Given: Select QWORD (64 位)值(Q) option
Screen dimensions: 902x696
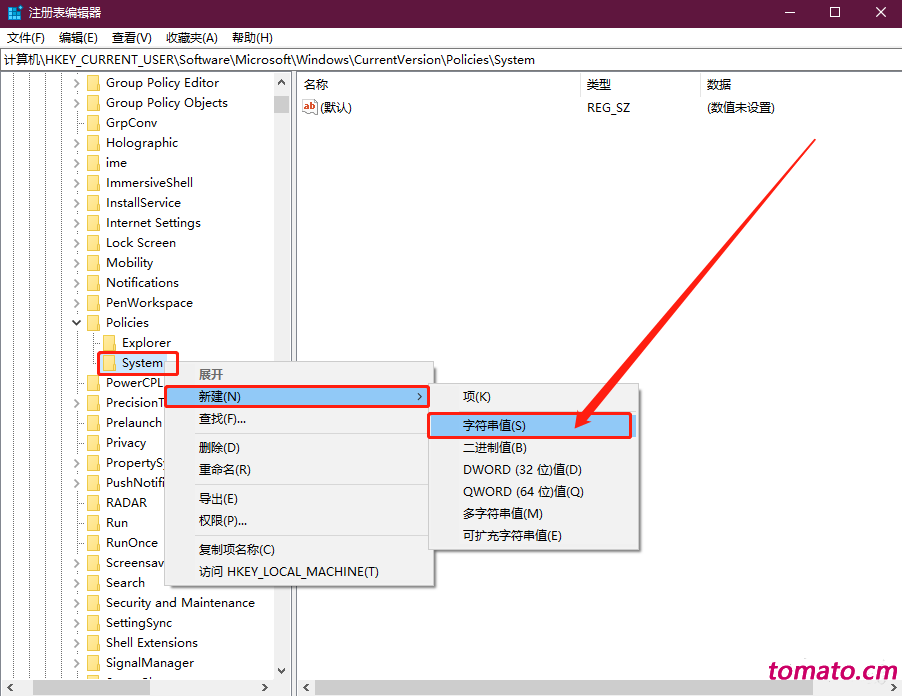Looking at the screenshot, I should coord(534,492).
